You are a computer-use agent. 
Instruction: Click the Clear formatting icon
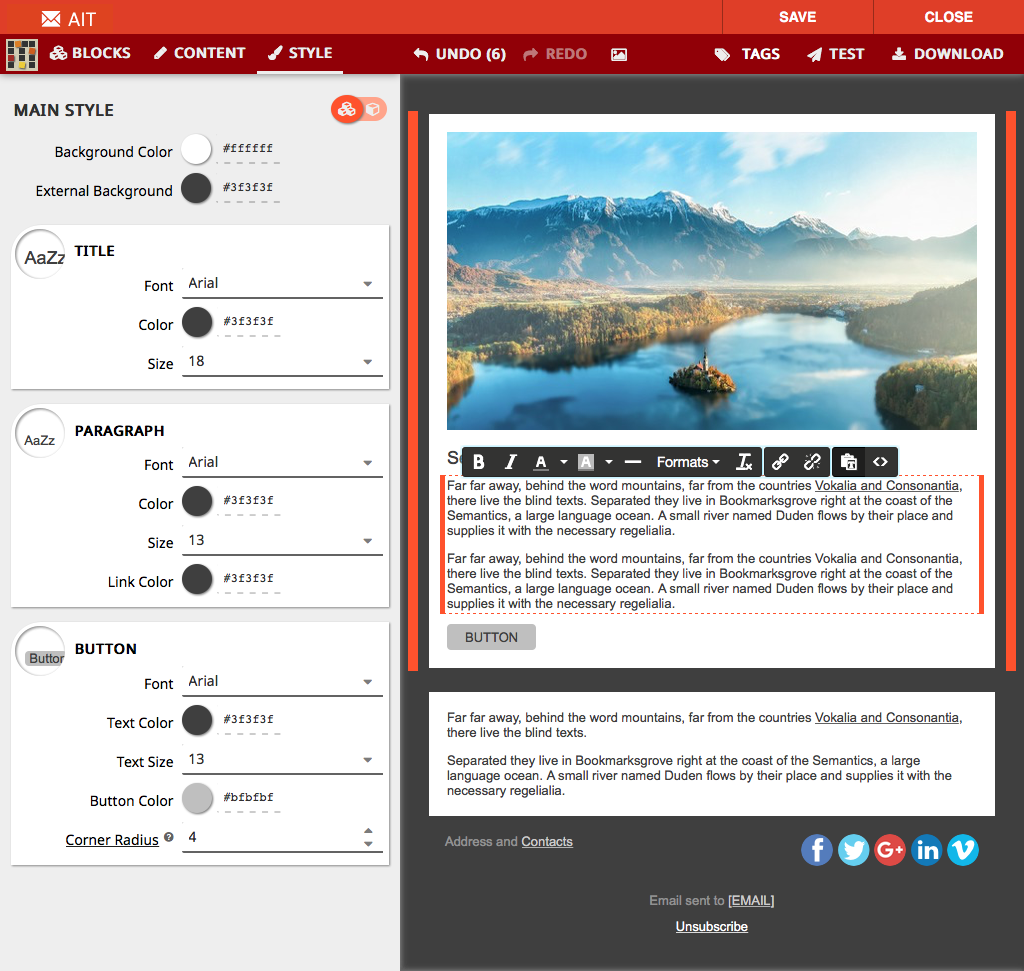click(744, 462)
